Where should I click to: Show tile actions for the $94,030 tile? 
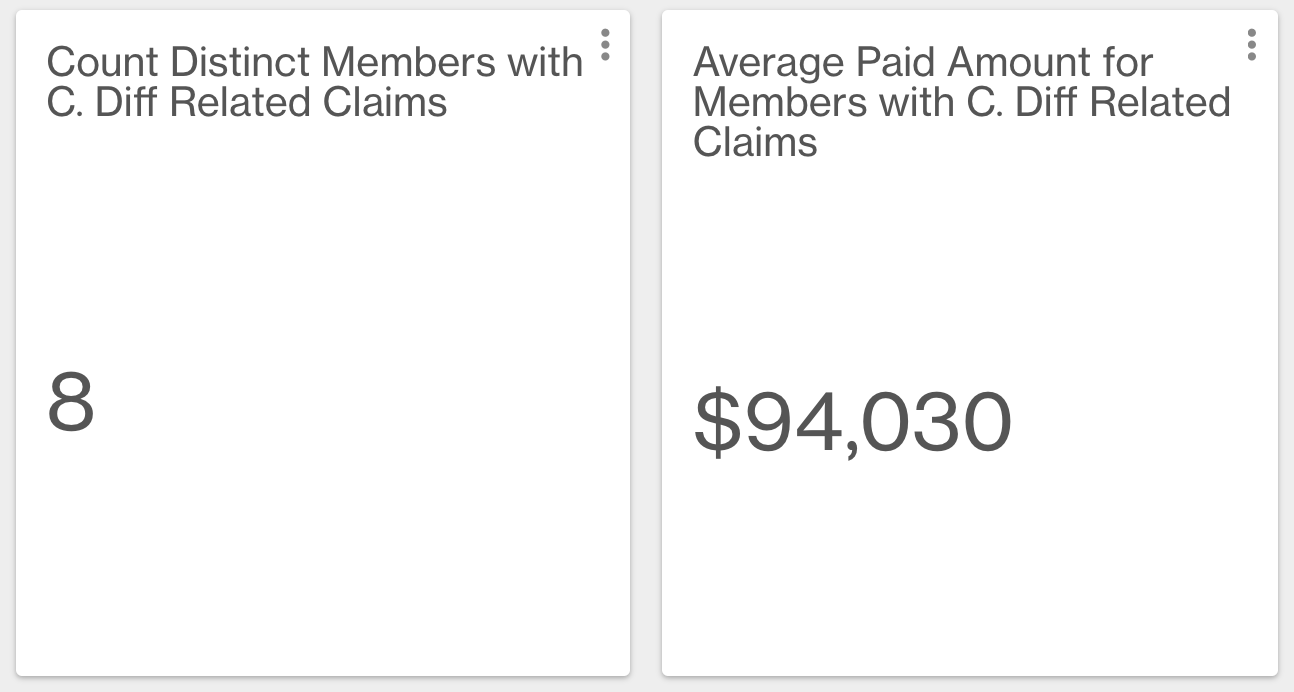pyautogui.click(x=1251, y=45)
